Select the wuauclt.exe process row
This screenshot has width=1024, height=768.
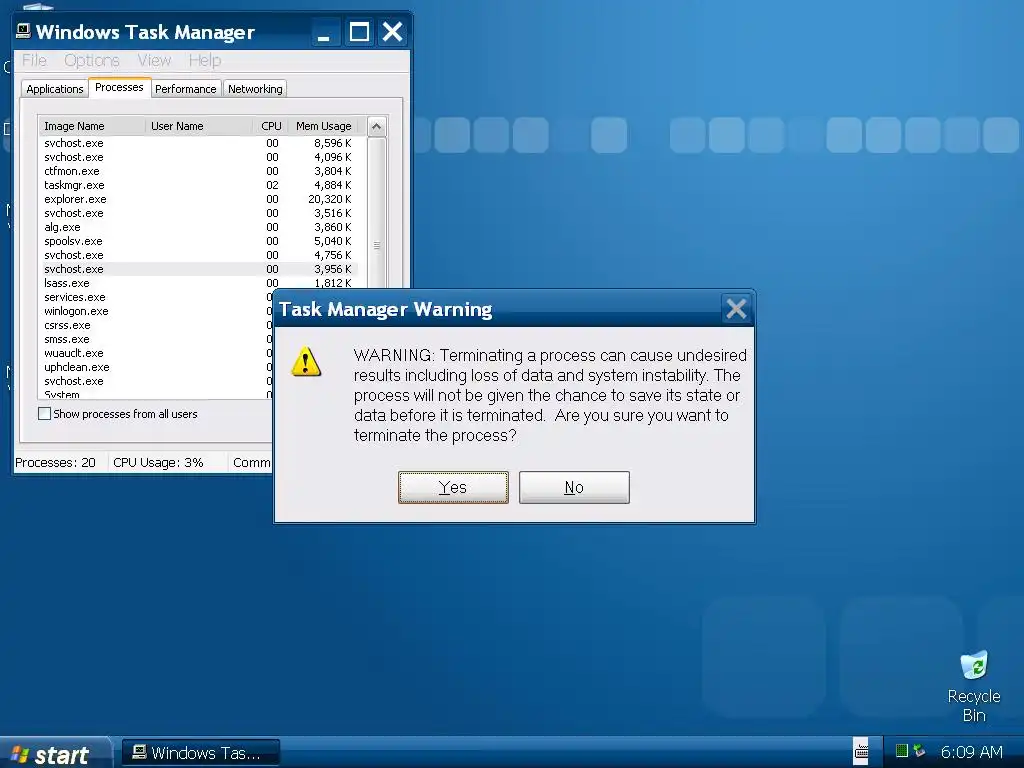click(156, 353)
